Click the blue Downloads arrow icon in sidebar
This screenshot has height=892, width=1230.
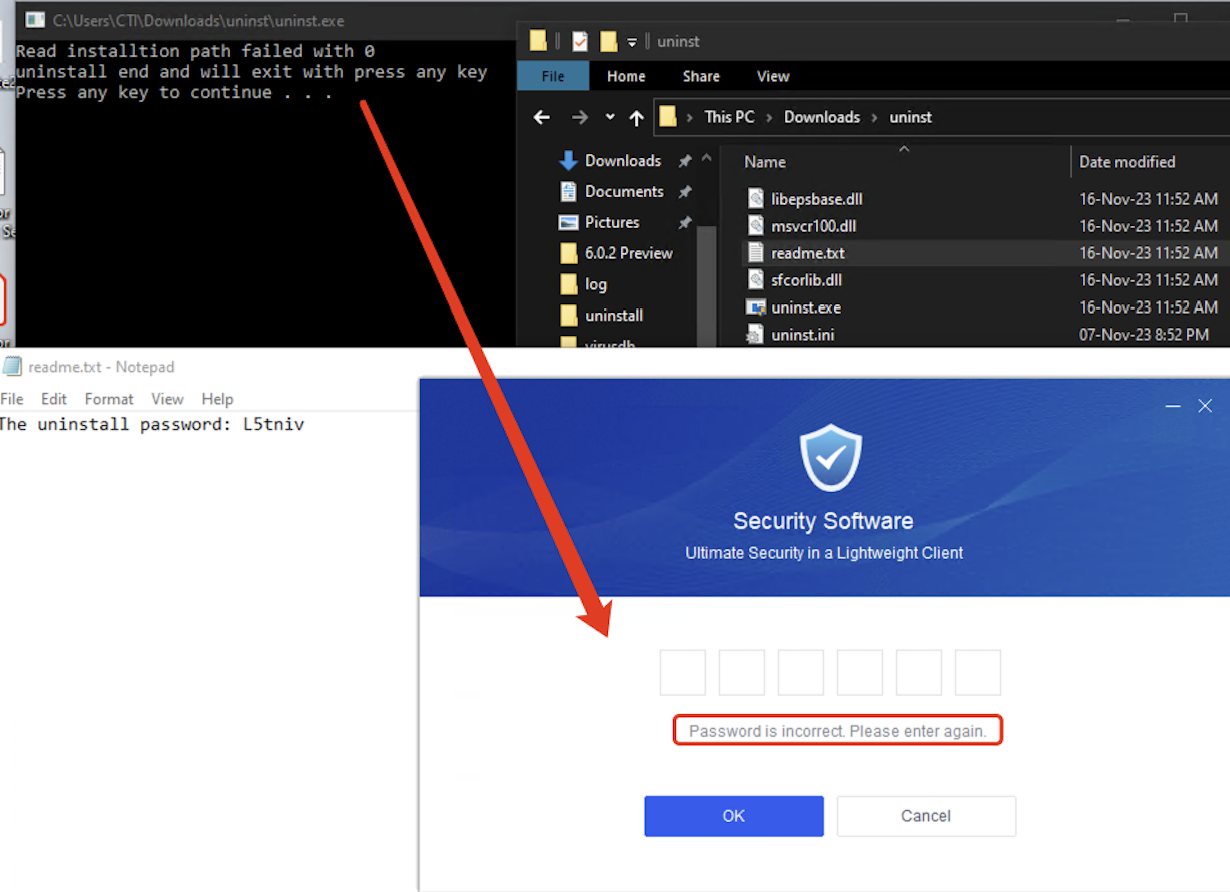pos(568,161)
